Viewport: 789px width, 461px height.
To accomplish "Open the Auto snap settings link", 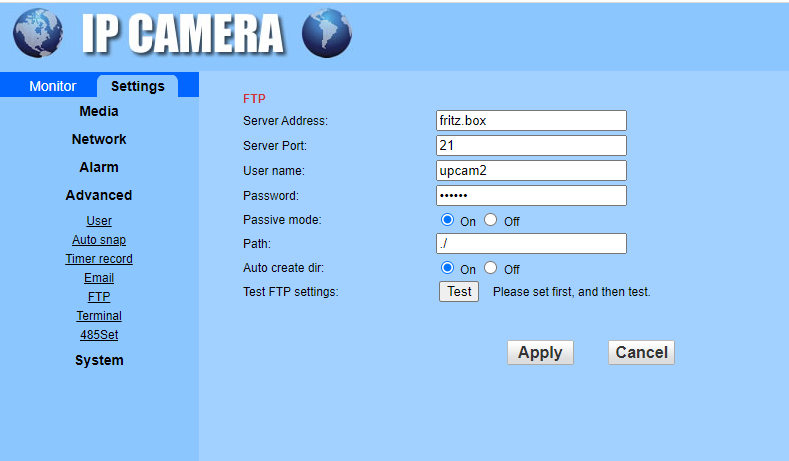I will (99, 240).
